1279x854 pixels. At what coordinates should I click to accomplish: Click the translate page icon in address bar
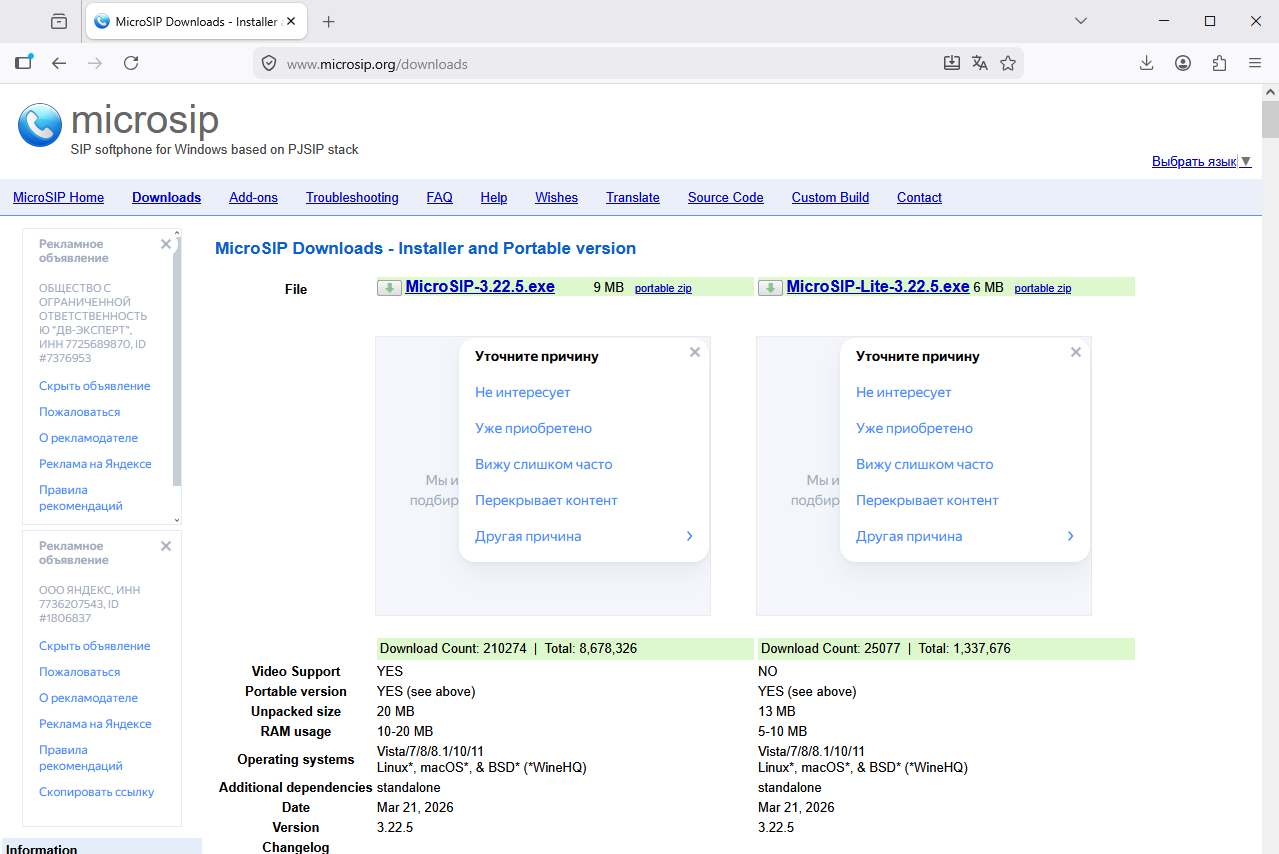[x=980, y=63]
